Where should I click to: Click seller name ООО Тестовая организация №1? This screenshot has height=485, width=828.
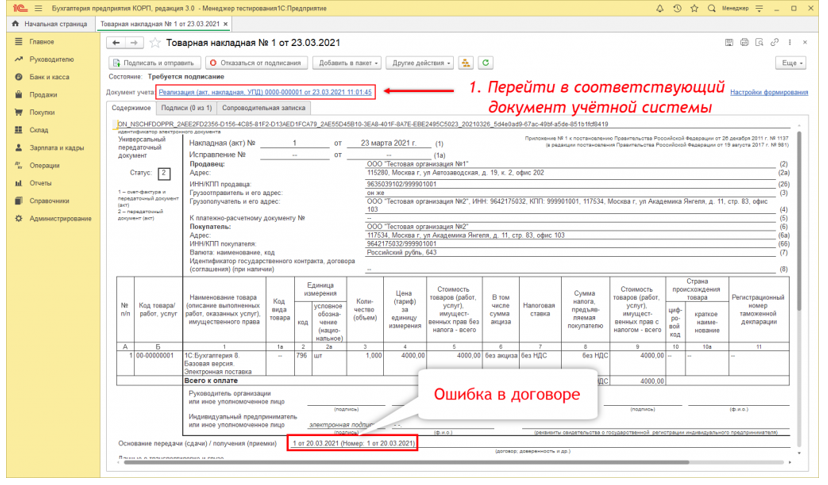(418, 164)
